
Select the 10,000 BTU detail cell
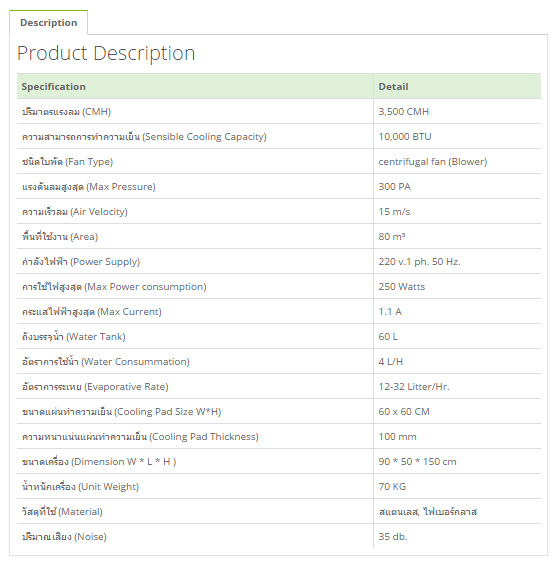(457, 136)
